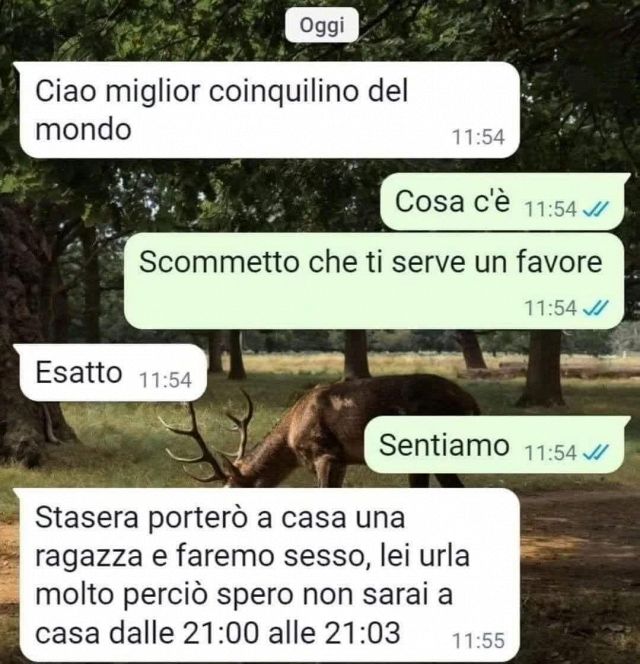This screenshot has height=664, width=640.
Task: Tap the 'Oggi' date label
Action: (x=321, y=25)
